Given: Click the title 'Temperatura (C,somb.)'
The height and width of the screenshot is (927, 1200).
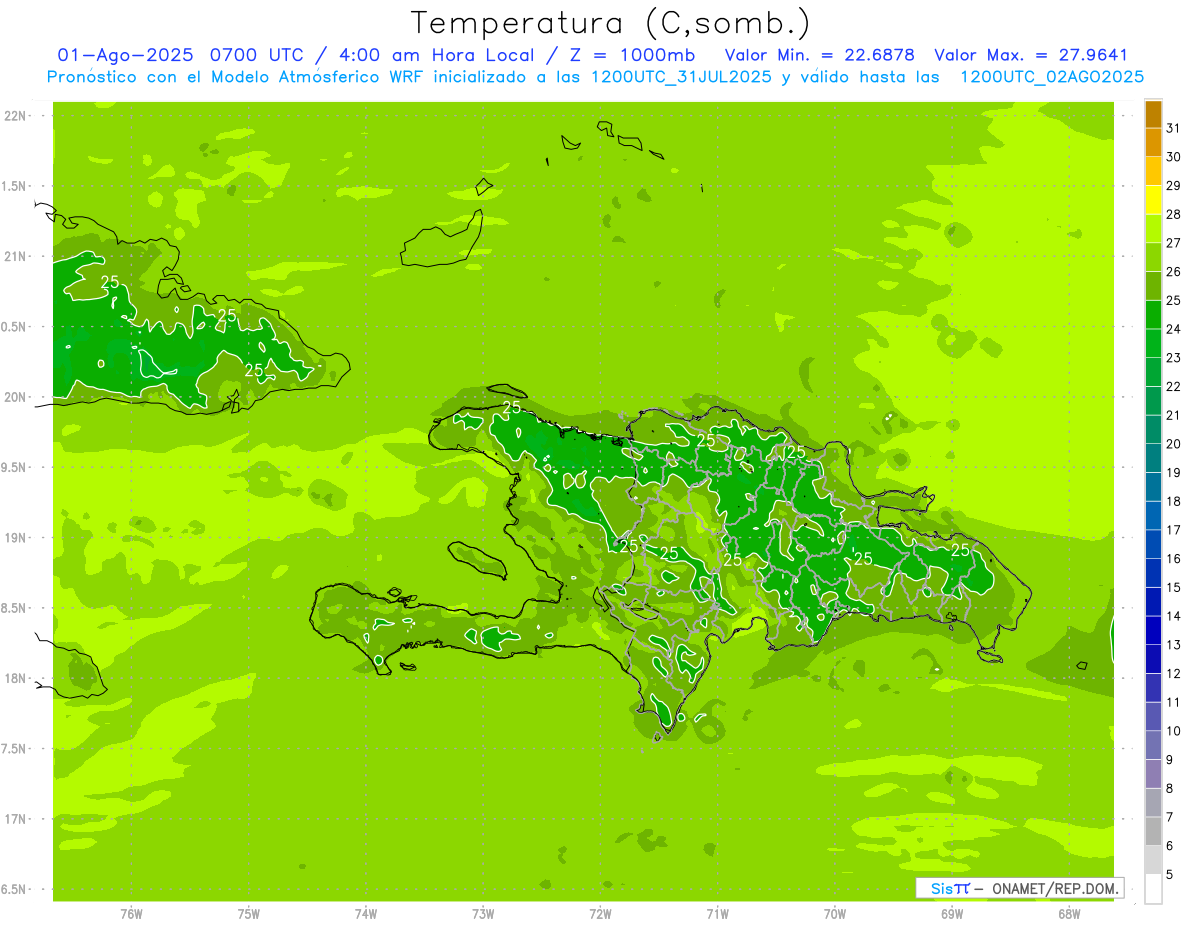Looking at the screenshot, I should (611, 23).
